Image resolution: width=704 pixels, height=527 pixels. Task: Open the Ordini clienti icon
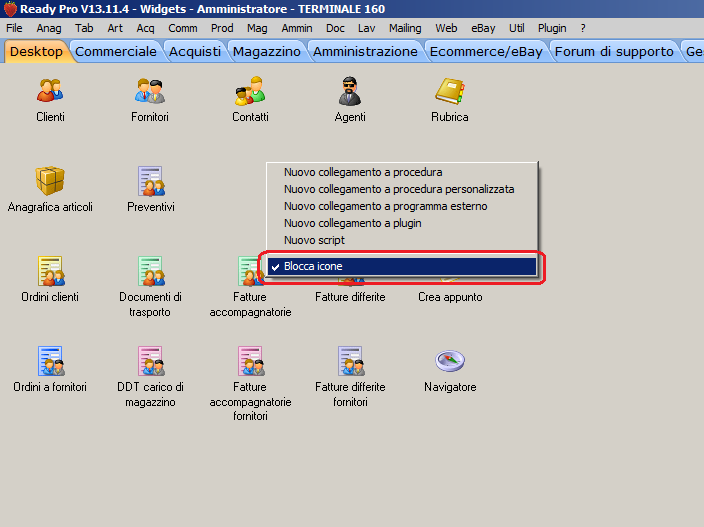tap(51, 271)
